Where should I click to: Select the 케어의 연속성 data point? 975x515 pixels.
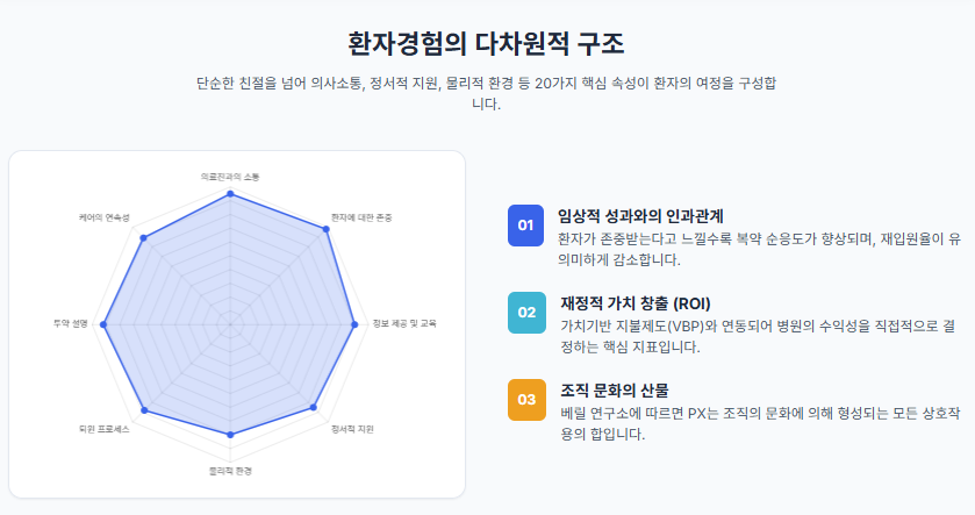(144, 238)
